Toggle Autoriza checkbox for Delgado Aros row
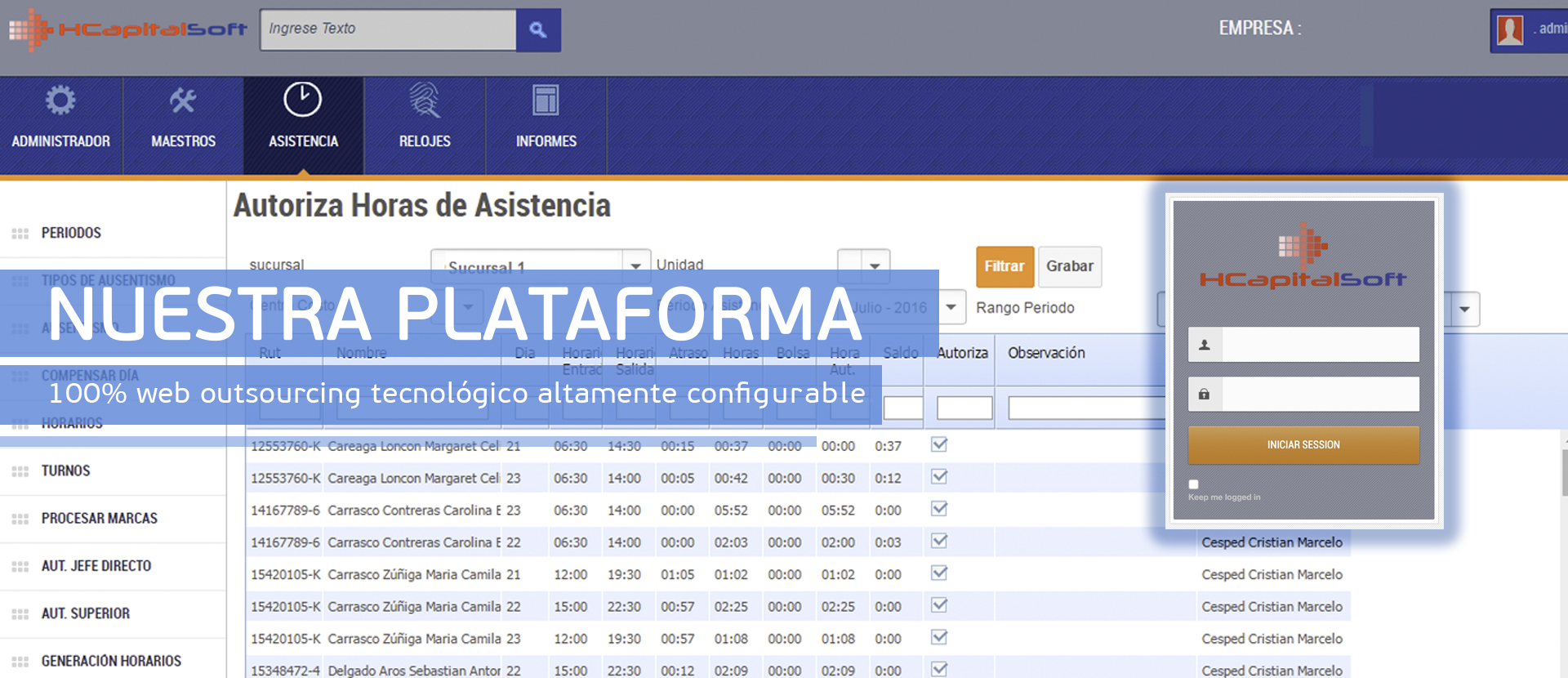 coord(939,669)
